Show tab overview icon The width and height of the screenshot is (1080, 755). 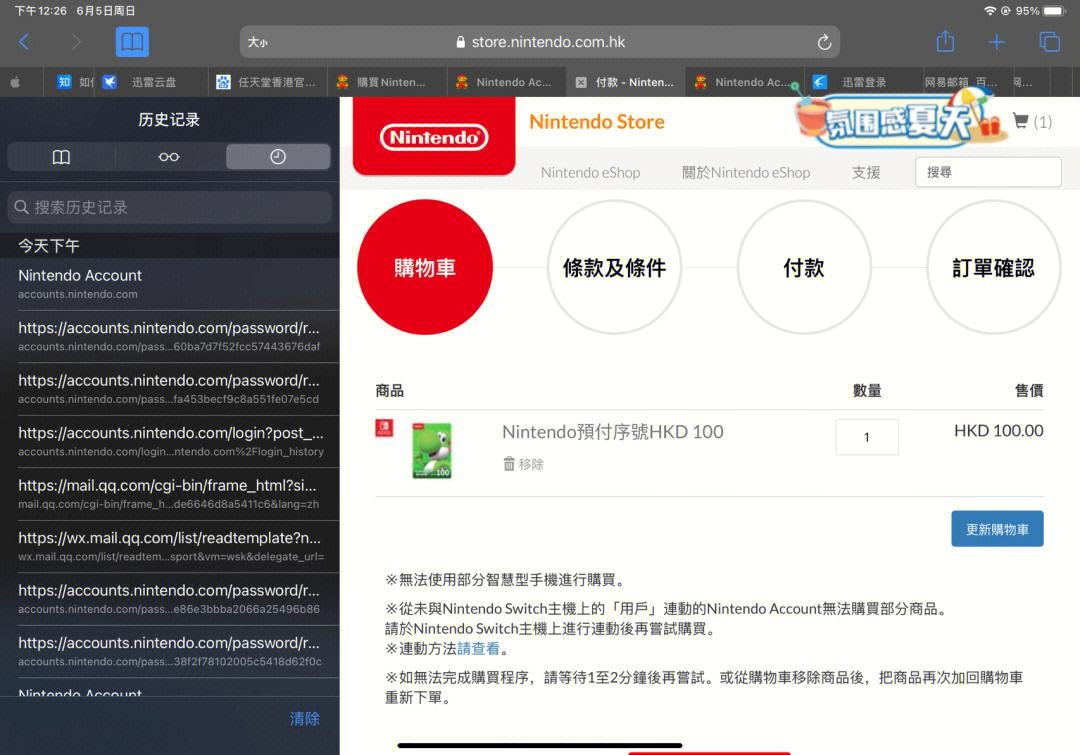1049,42
